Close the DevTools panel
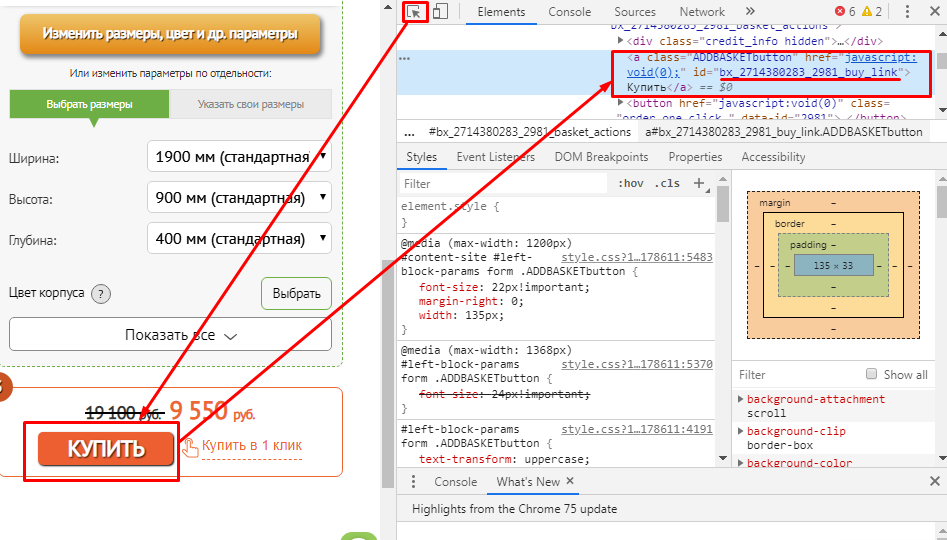Screen dimensions: 947x540 934,11
